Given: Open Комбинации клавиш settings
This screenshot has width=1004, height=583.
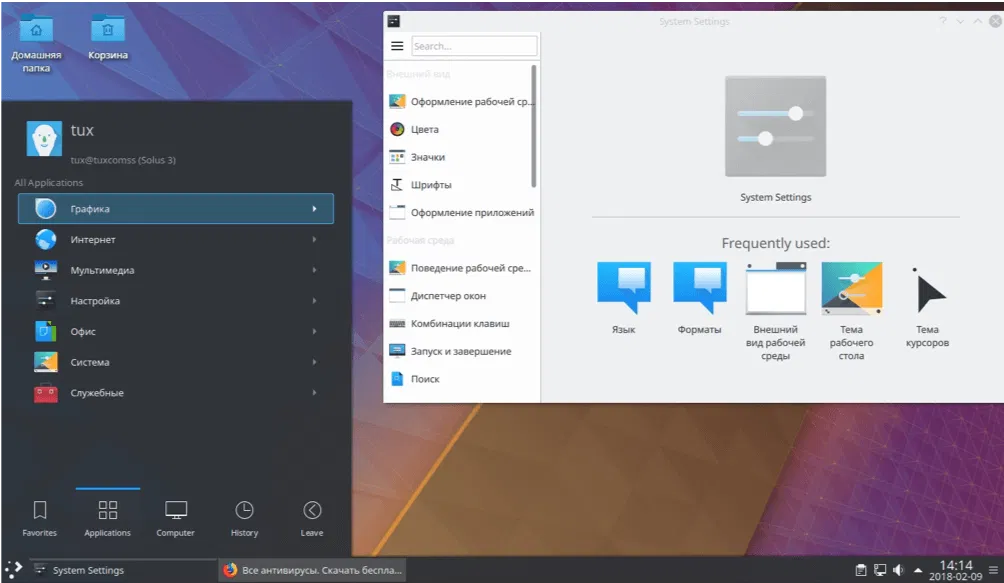Looking at the screenshot, I should tap(461, 323).
